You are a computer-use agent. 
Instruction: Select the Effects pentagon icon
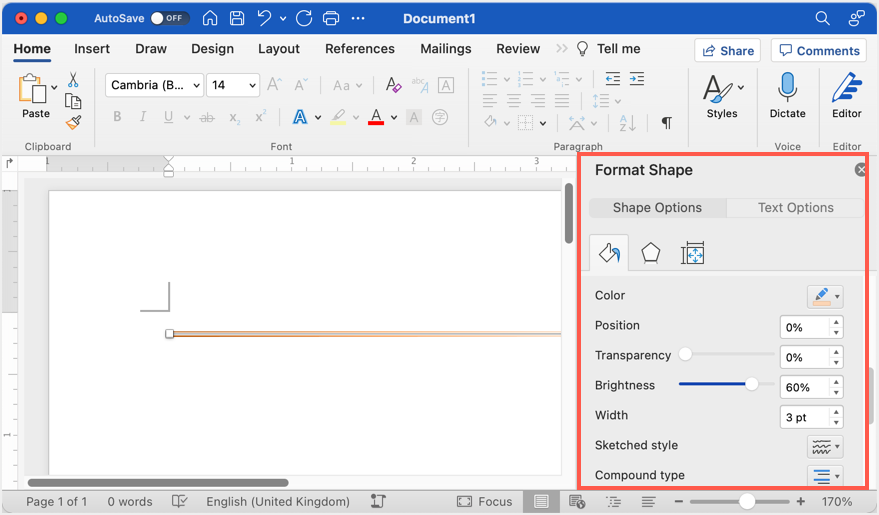click(651, 254)
